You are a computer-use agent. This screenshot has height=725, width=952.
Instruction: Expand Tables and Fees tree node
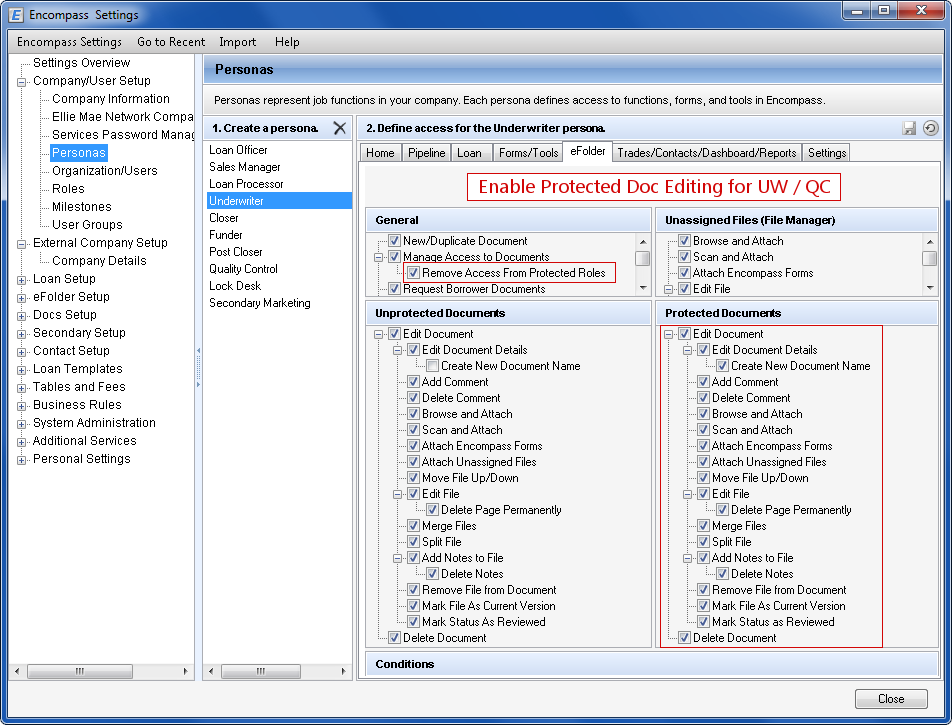pos(21,388)
